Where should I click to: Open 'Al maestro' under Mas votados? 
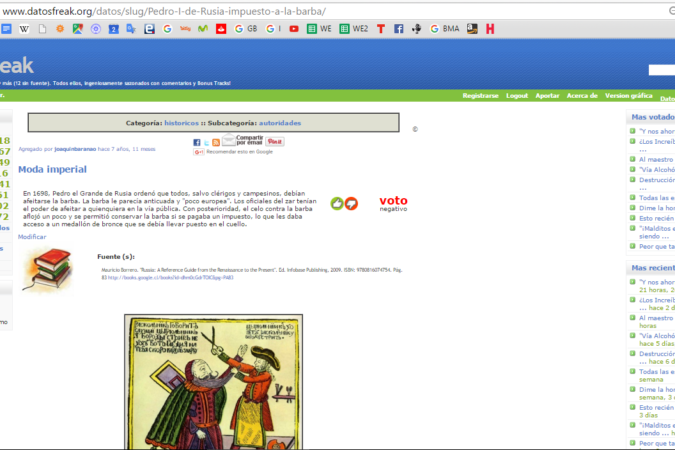(x=656, y=159)
